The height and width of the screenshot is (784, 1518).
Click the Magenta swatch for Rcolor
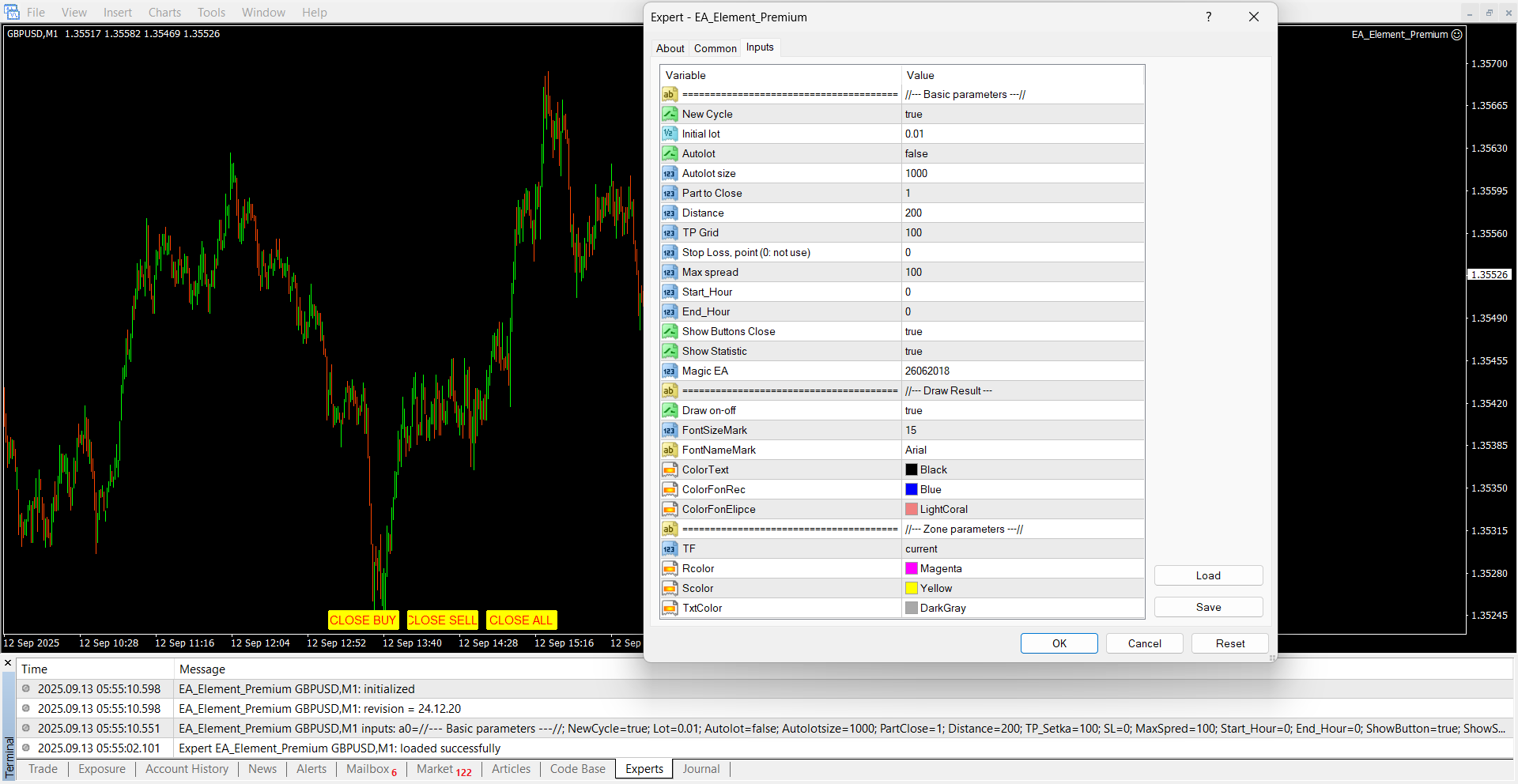point(912,568)
